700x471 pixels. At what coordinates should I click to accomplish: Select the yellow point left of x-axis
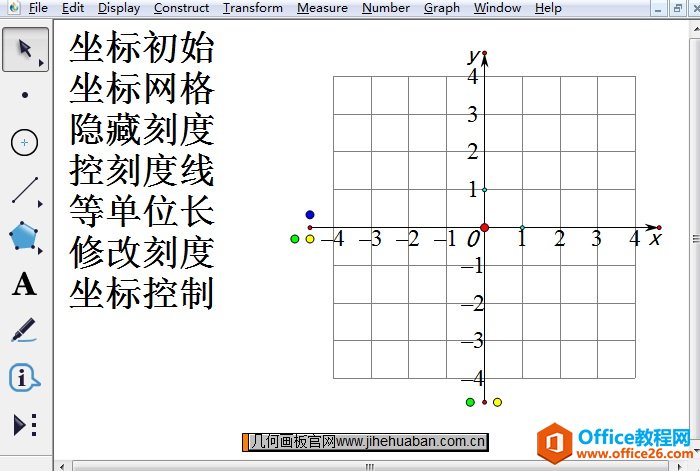310,239
